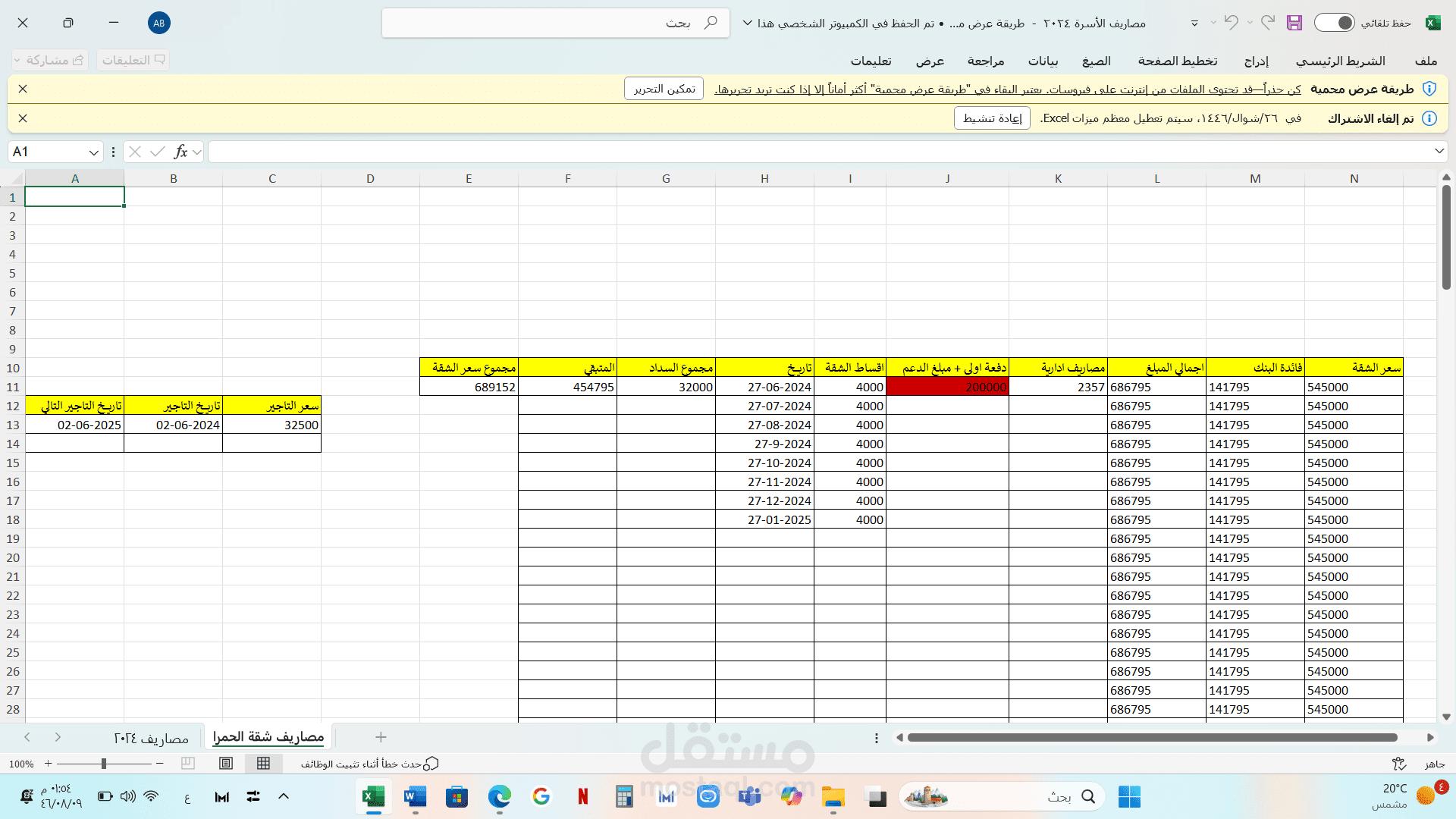Open the عرض (View) ribbon tab
The image size is (1456, 819).
point(930,61)
